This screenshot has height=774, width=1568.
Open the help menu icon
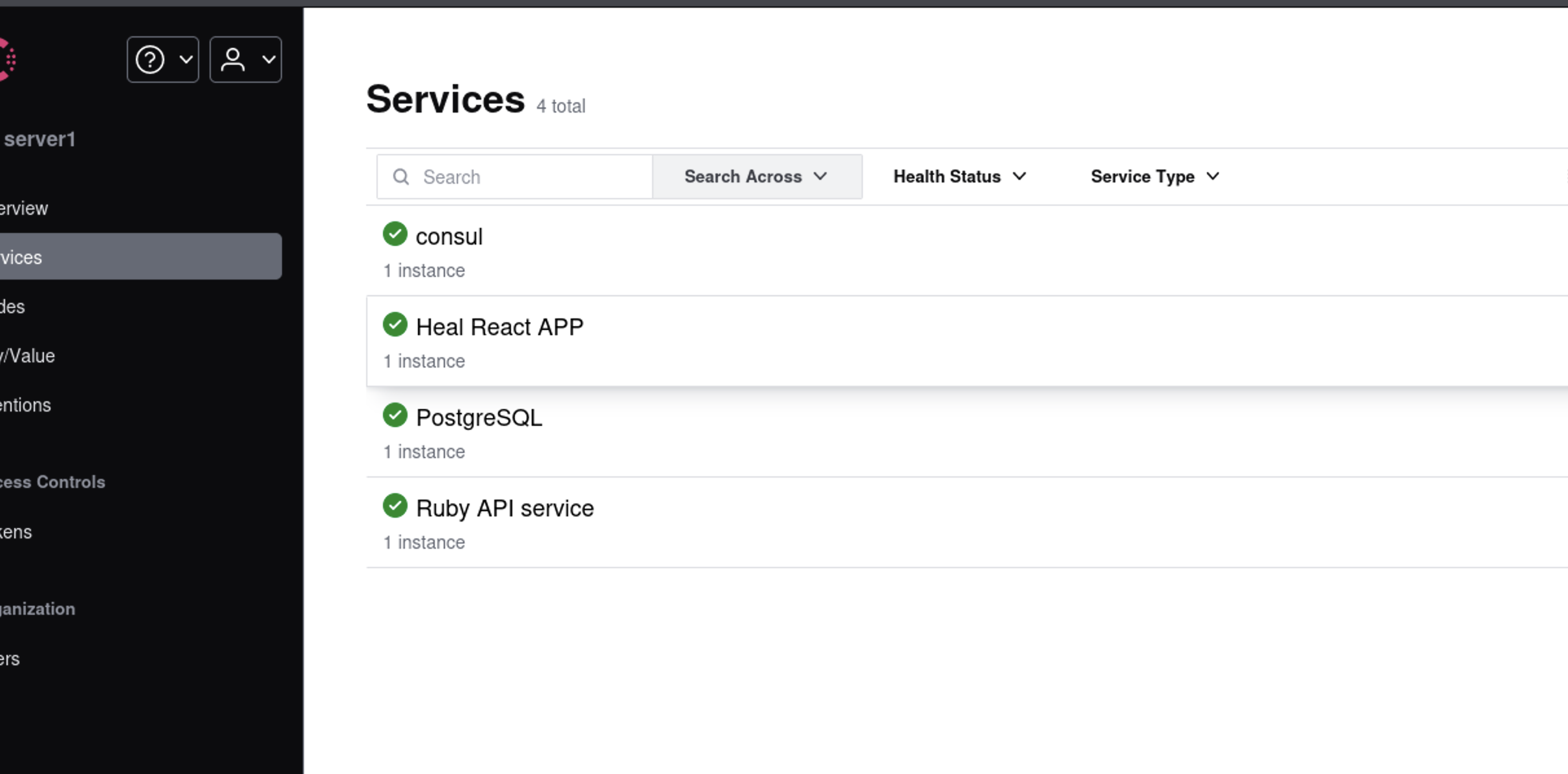pos(162,60)
